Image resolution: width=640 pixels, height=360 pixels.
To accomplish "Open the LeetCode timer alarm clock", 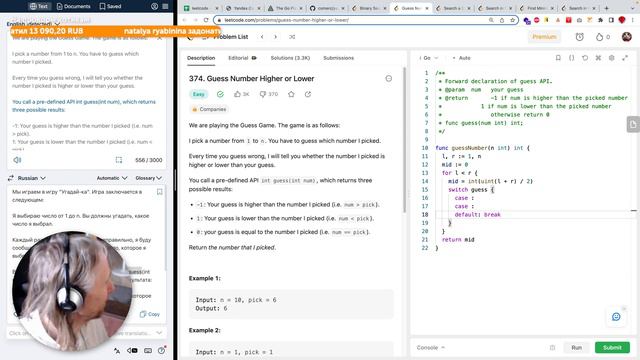I will [x=580, y=37].
